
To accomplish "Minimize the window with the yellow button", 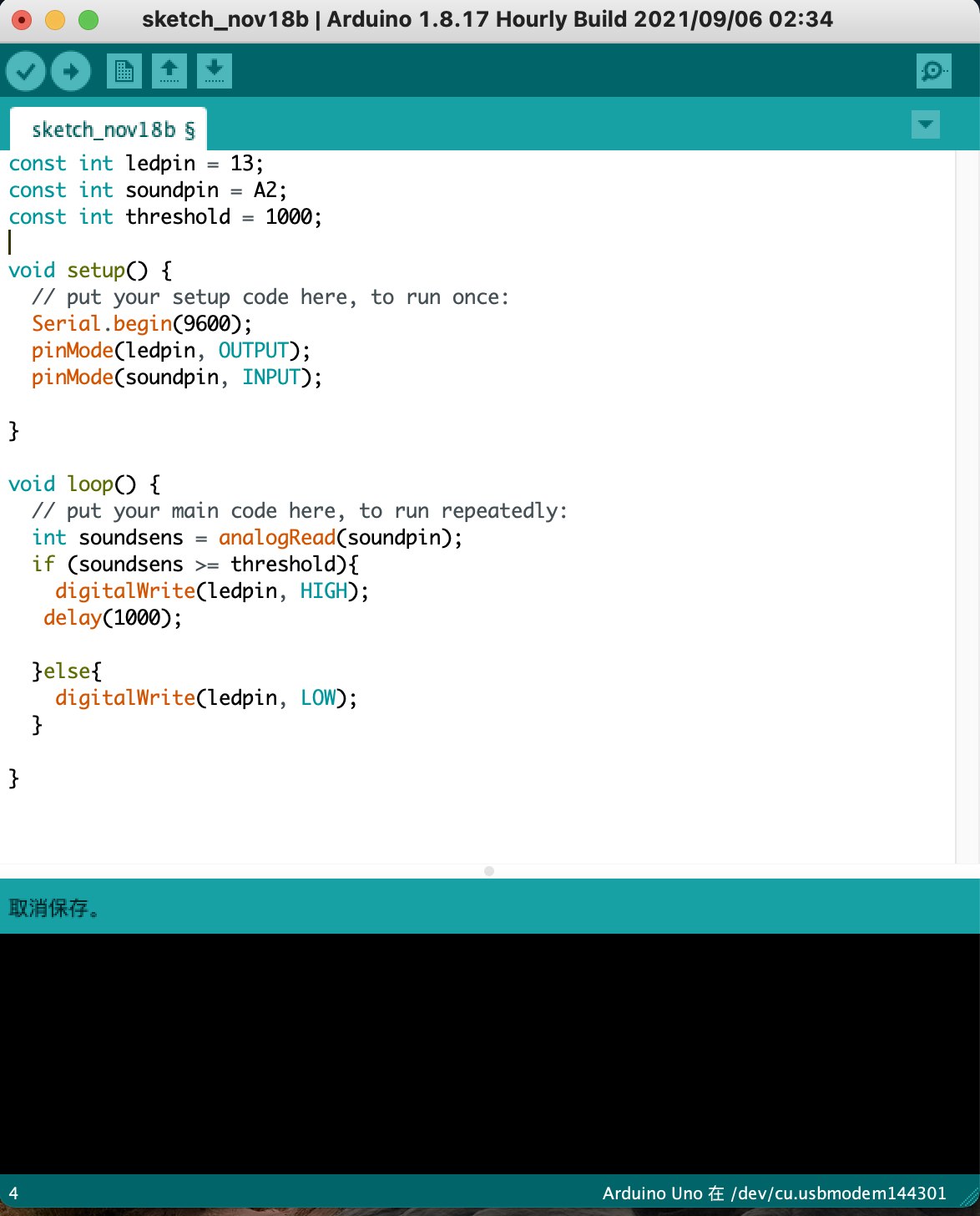I will point(55,20).
